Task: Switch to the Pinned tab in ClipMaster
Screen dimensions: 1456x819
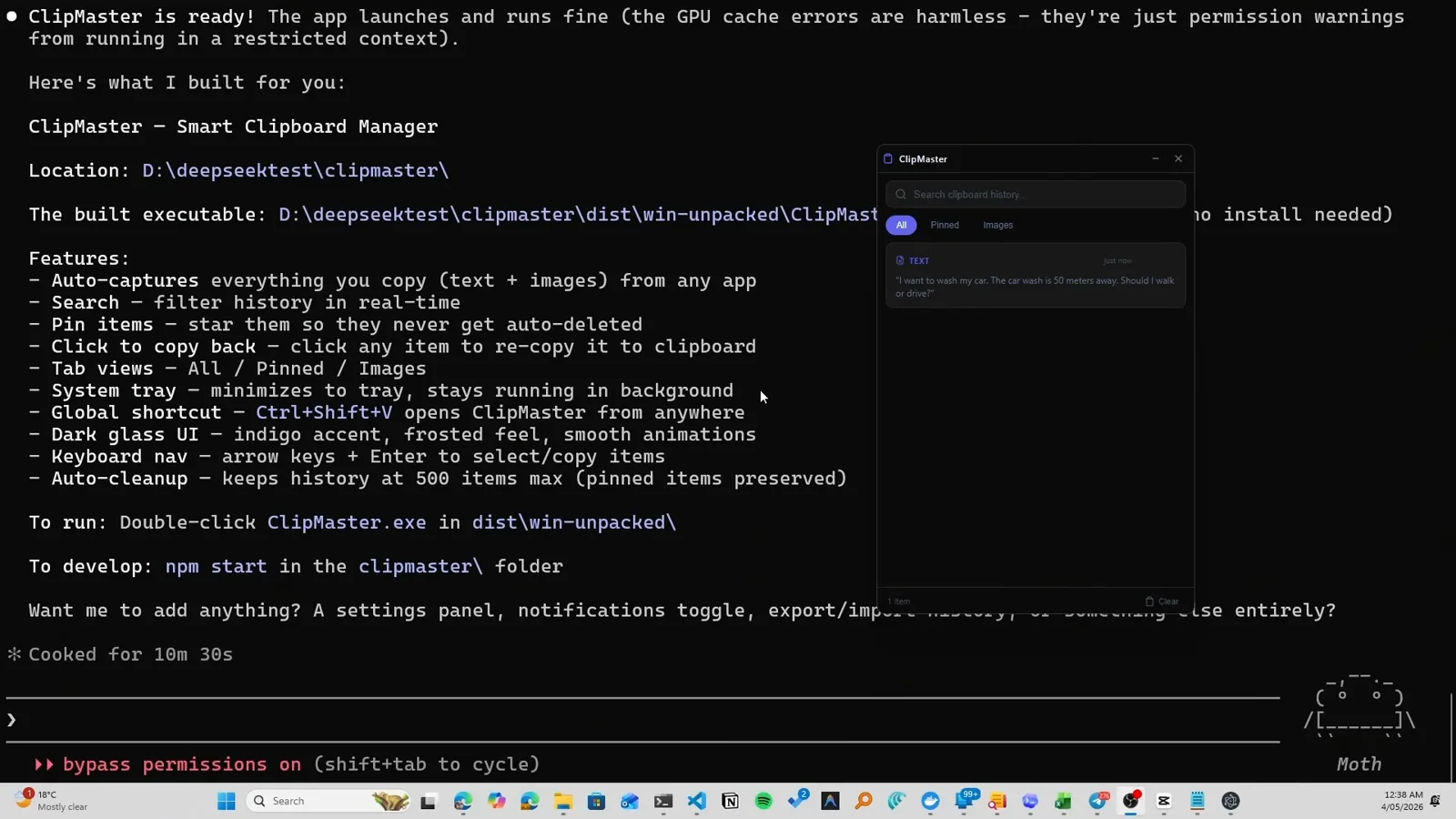Action: coord(945,225)
